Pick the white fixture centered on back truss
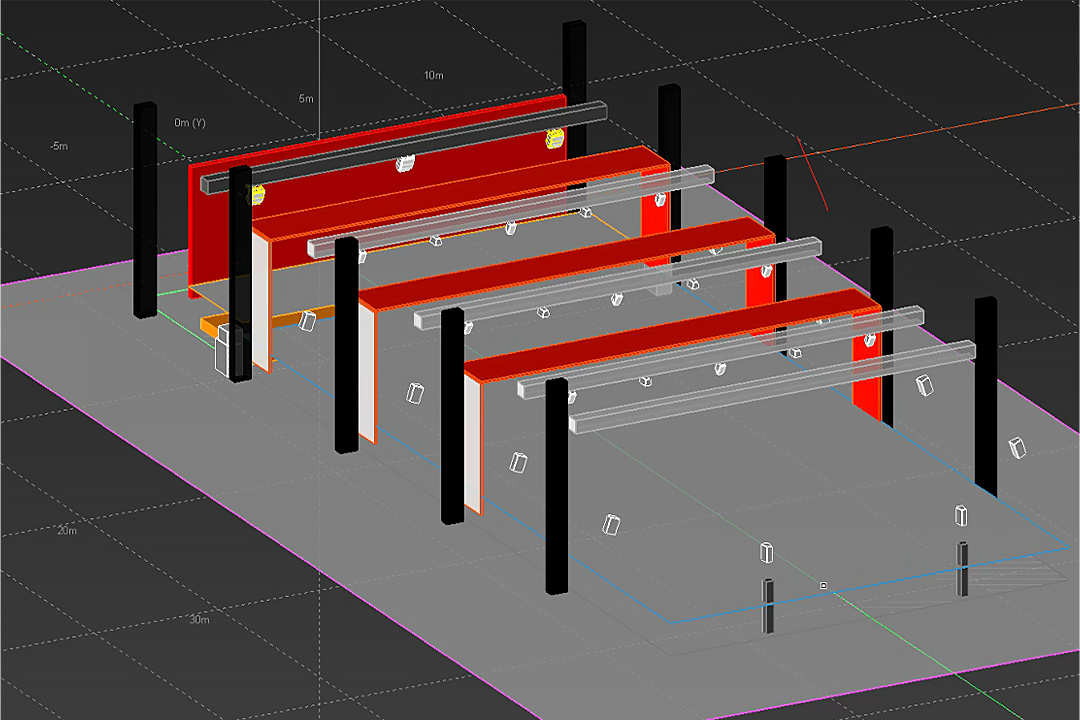 [x=405, y=164]
